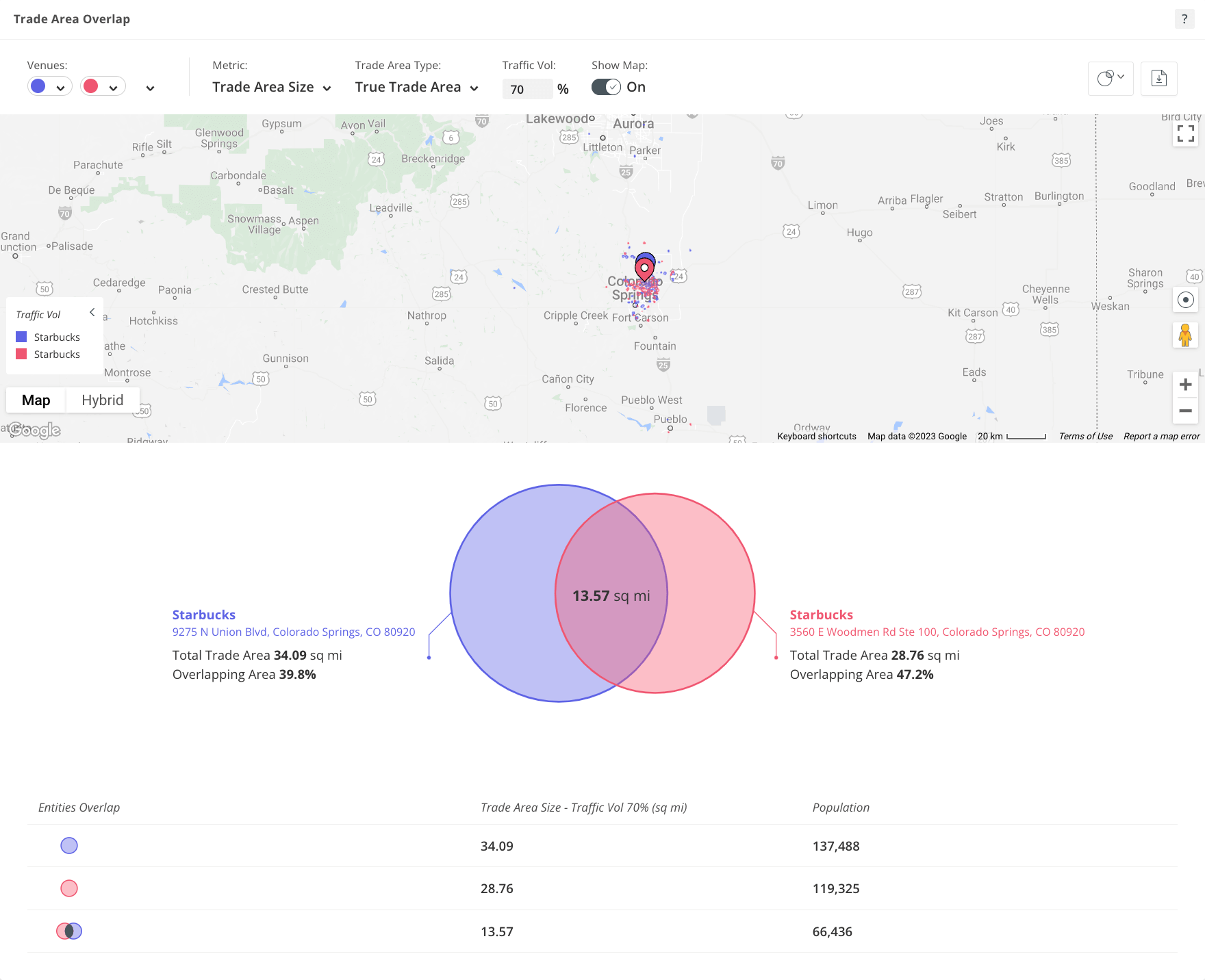Open the export download icon
Screen dimensions: 1205x980
click(x=1158, y=79)
